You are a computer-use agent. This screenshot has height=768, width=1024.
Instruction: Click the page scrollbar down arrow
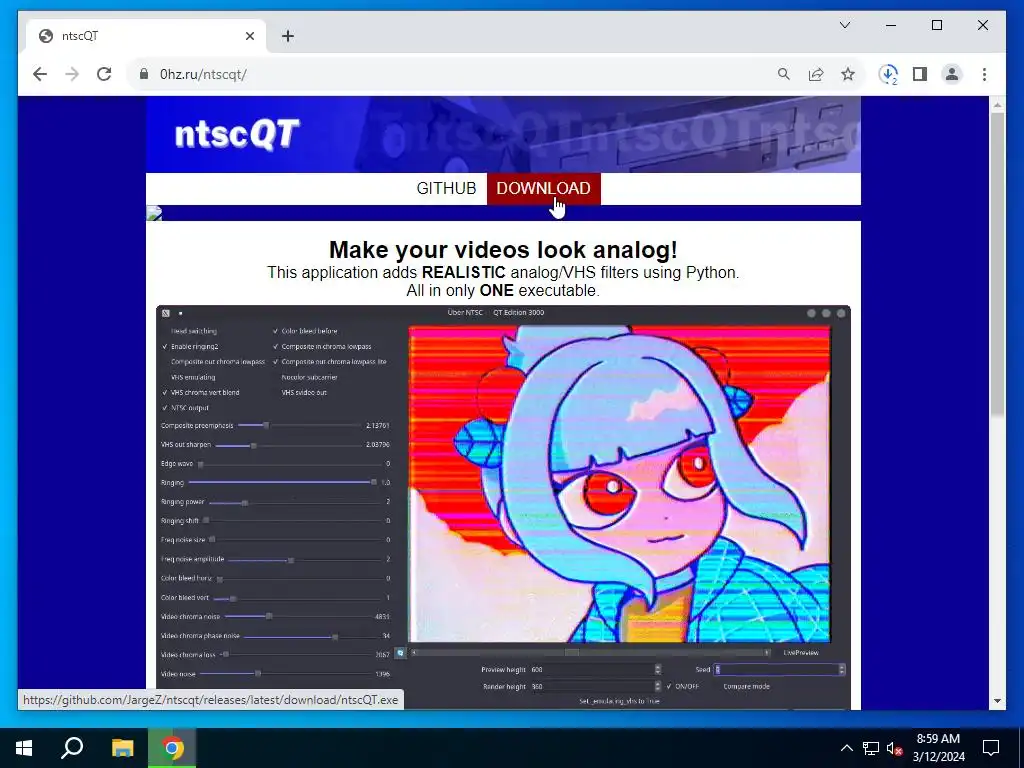(997, 701)
